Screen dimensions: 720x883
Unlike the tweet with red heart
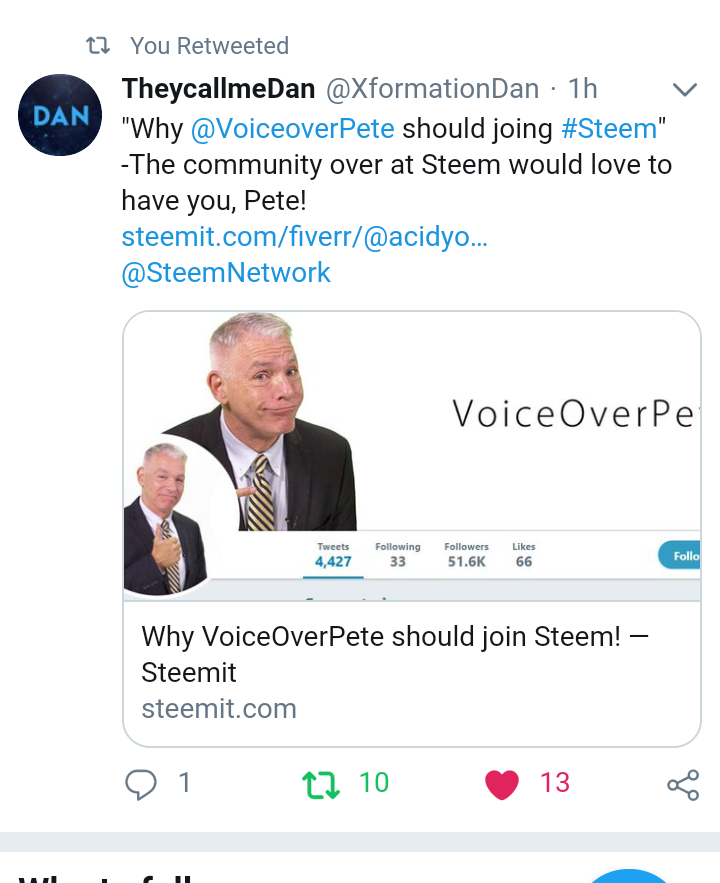click(x=502, y=784)
